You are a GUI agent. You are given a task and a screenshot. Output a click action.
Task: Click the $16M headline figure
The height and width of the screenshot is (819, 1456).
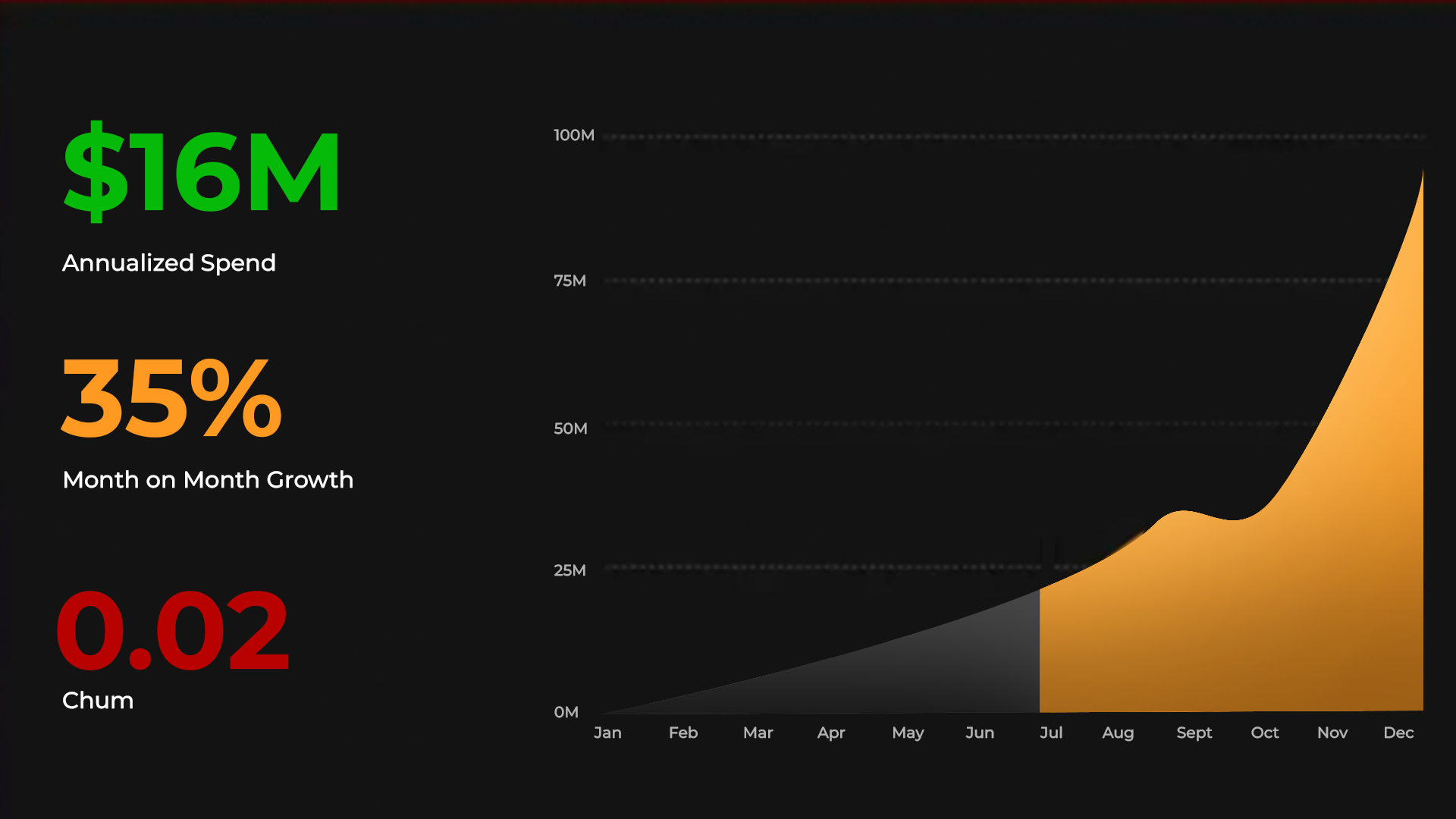pos(202,172)
